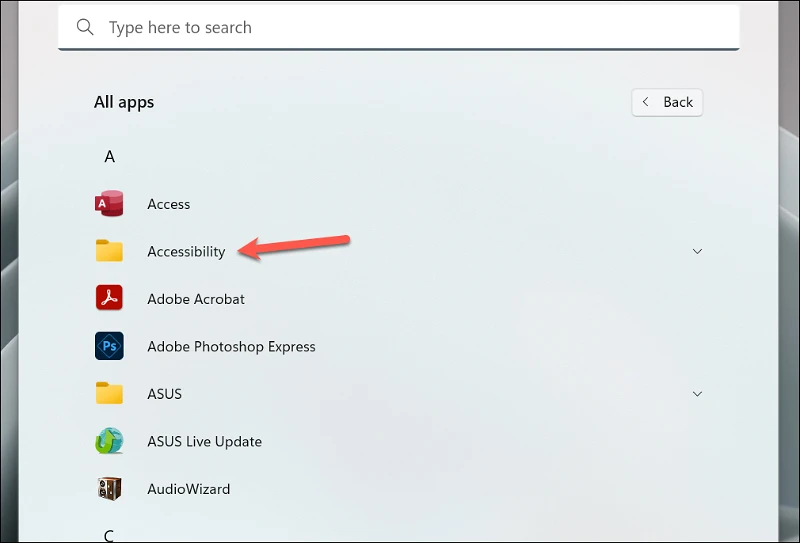Expand the ASUS folder chevron
This screenshot has height=543, width=800.
click(697, 393)
